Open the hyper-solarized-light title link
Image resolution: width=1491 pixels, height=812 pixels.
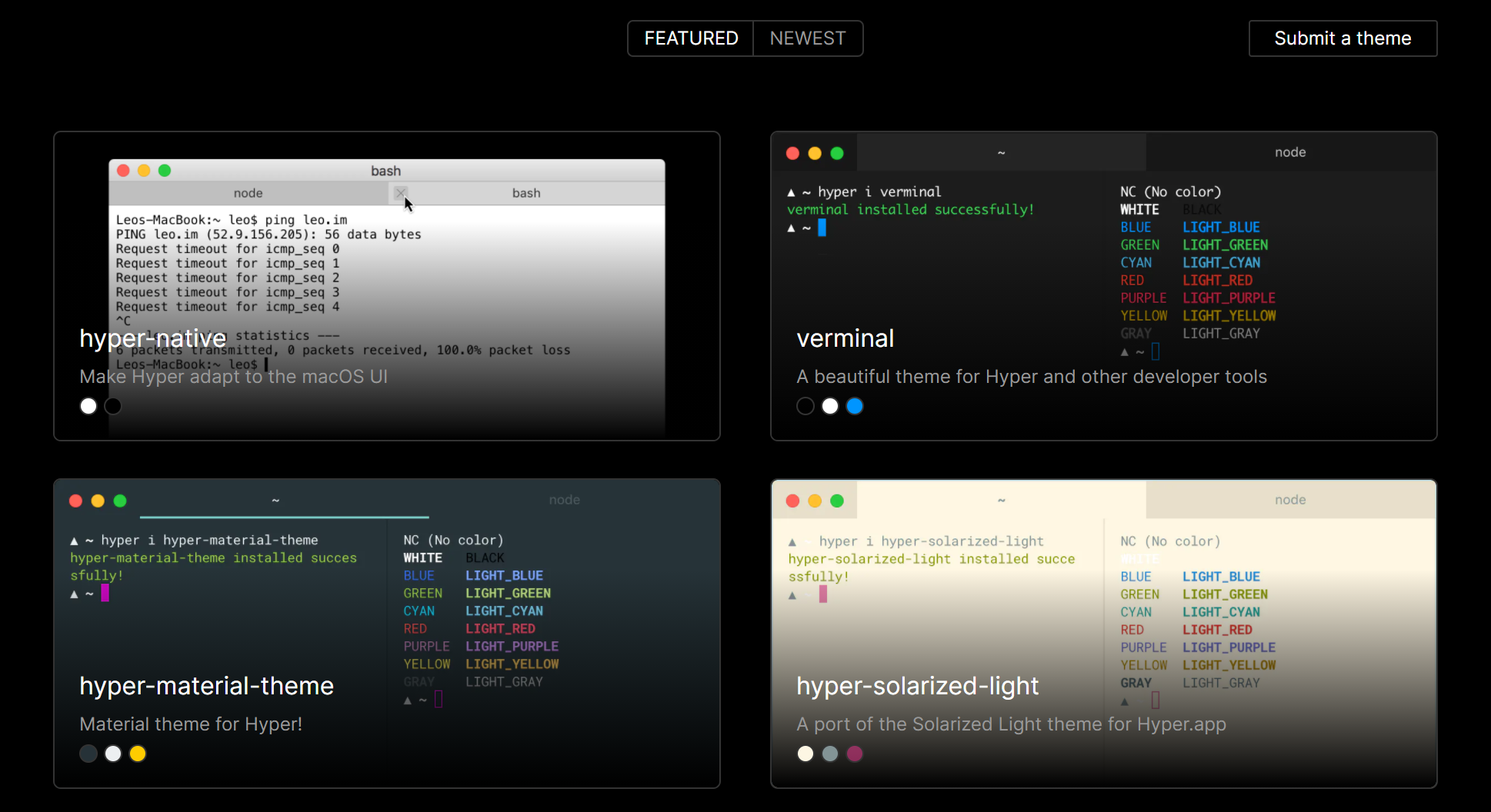pyautogui.click(x=917, y=686)
